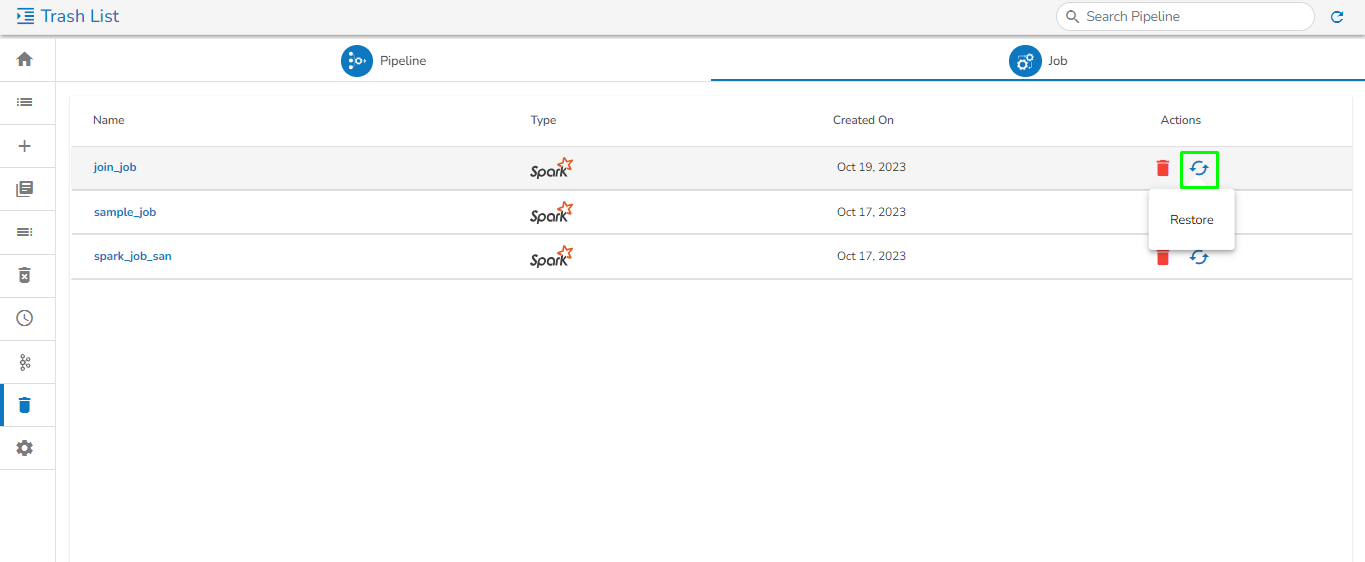Delete join_job permanently with red trash icon
The image size is (1365, 562).
1162,168
